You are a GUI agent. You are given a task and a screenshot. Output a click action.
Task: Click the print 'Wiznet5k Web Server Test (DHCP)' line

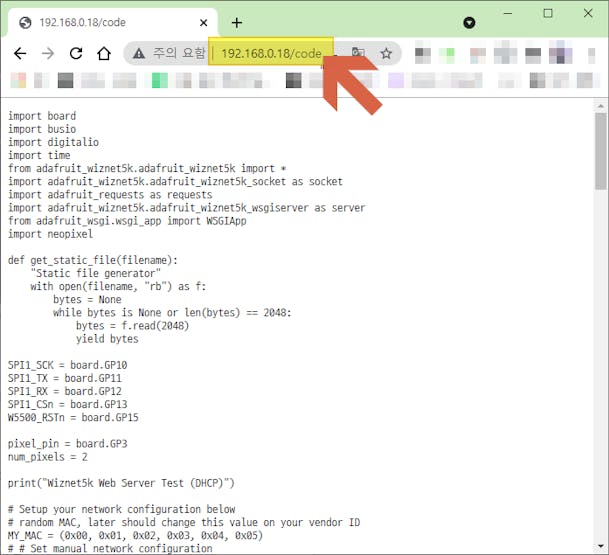point(121,484)
